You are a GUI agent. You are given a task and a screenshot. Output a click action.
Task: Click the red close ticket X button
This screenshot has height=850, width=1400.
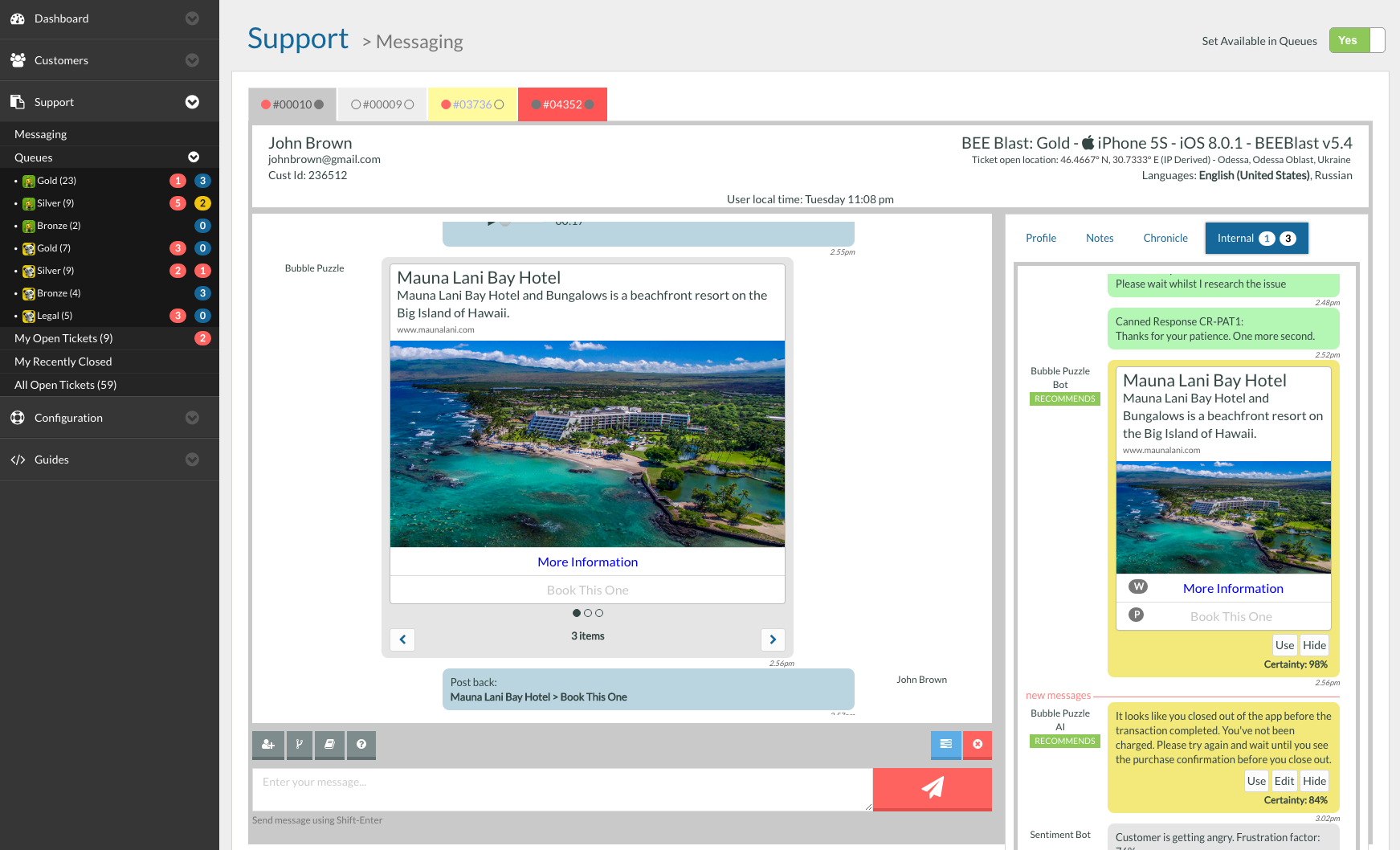click(x=978, y=745)
